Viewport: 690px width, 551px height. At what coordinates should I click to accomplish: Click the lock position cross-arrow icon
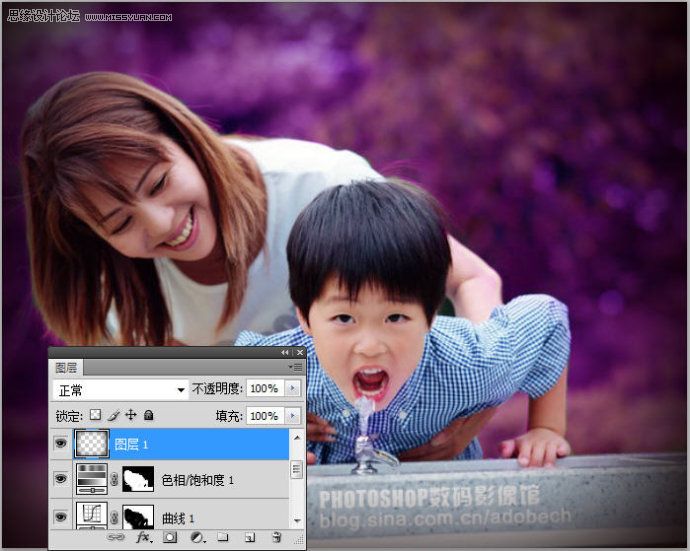(x=131, y=415)
